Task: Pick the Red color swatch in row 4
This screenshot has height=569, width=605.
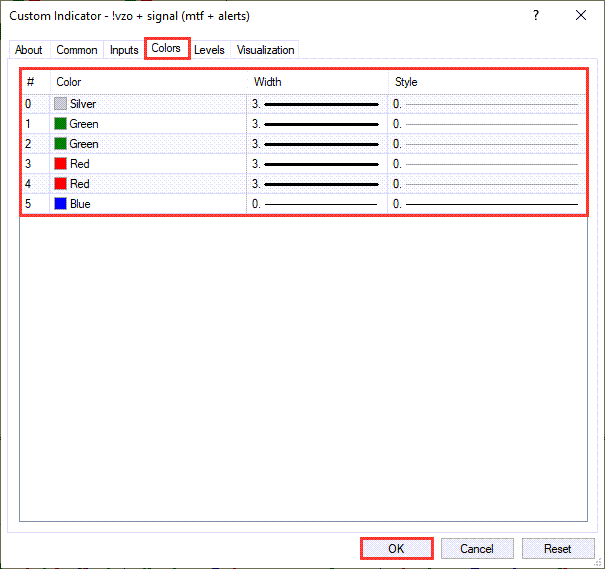Action: (x=60, y=184)
